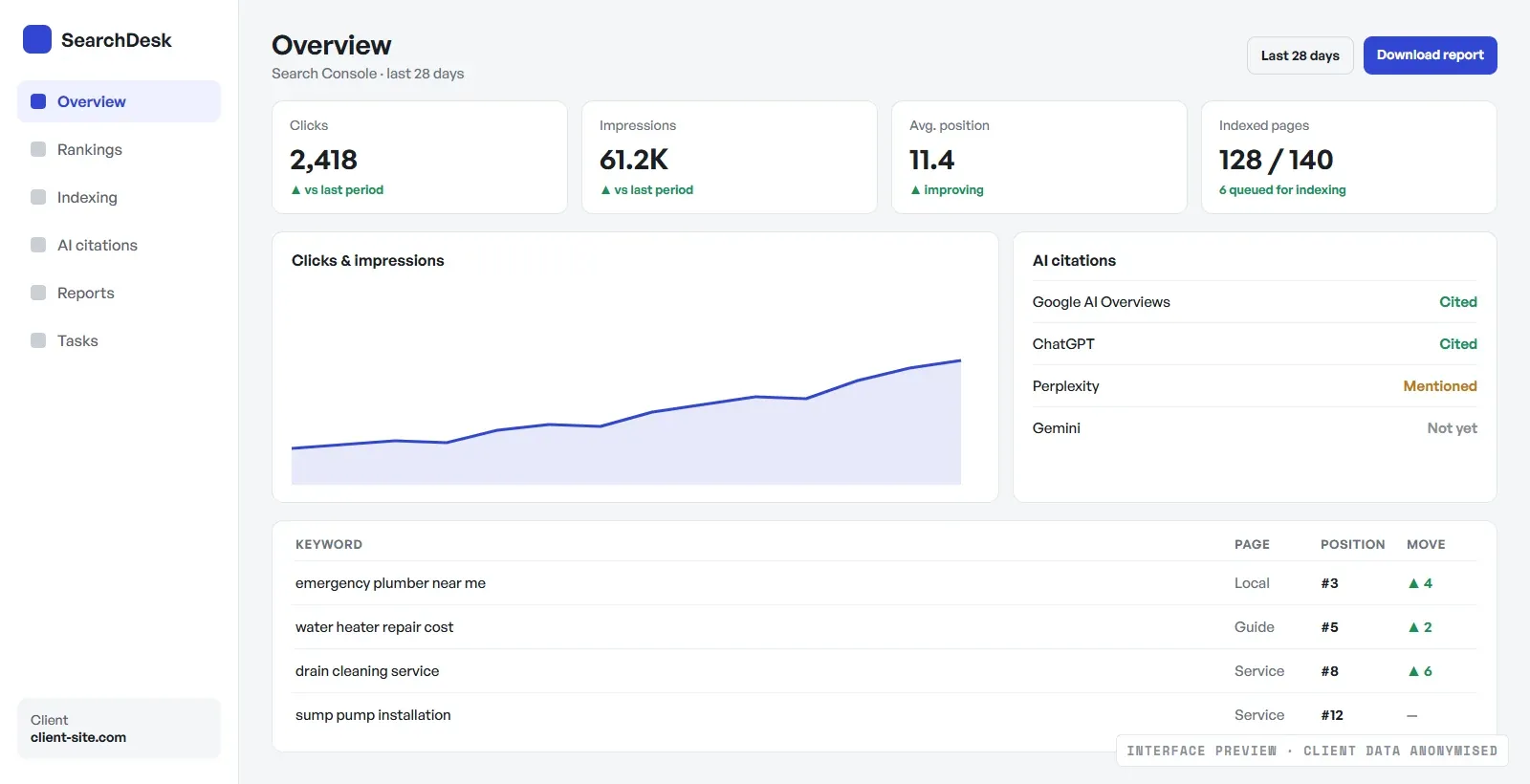Click the up-4 move indicator
This screenshot has width=1530, height=784.
click(1420, 583)
